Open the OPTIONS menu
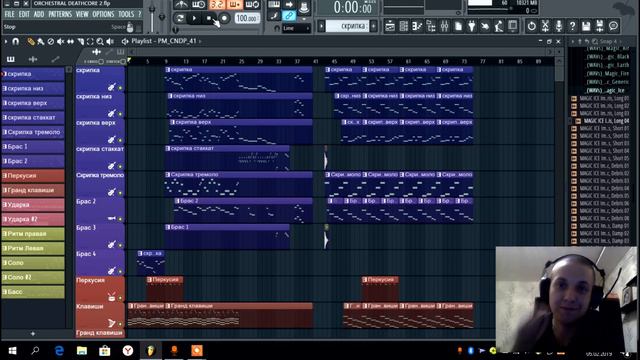Screen dimensions: 640x360 [103, 14]
